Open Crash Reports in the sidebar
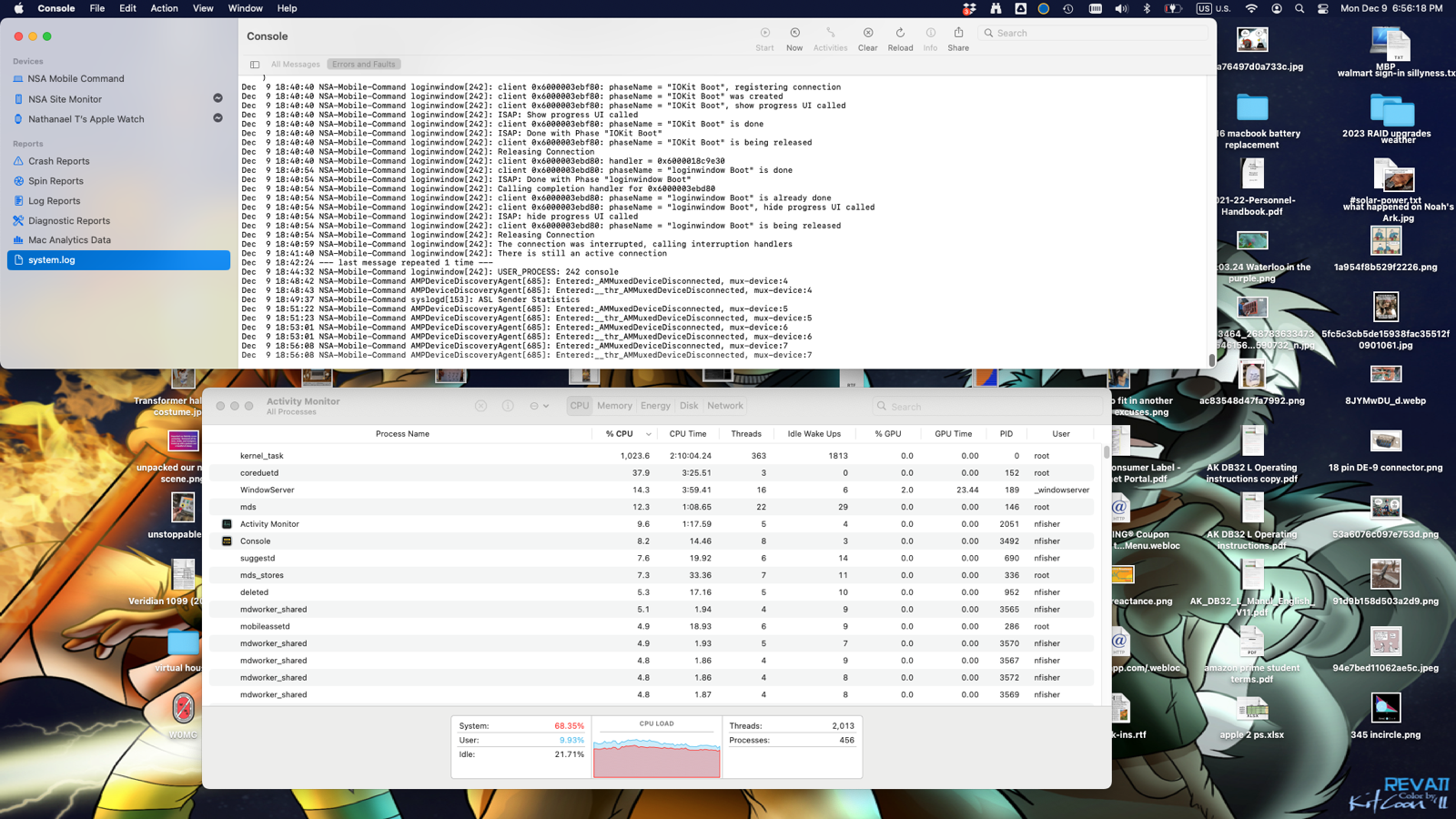Screen dimensions: 1456x819 pos(58,161)
